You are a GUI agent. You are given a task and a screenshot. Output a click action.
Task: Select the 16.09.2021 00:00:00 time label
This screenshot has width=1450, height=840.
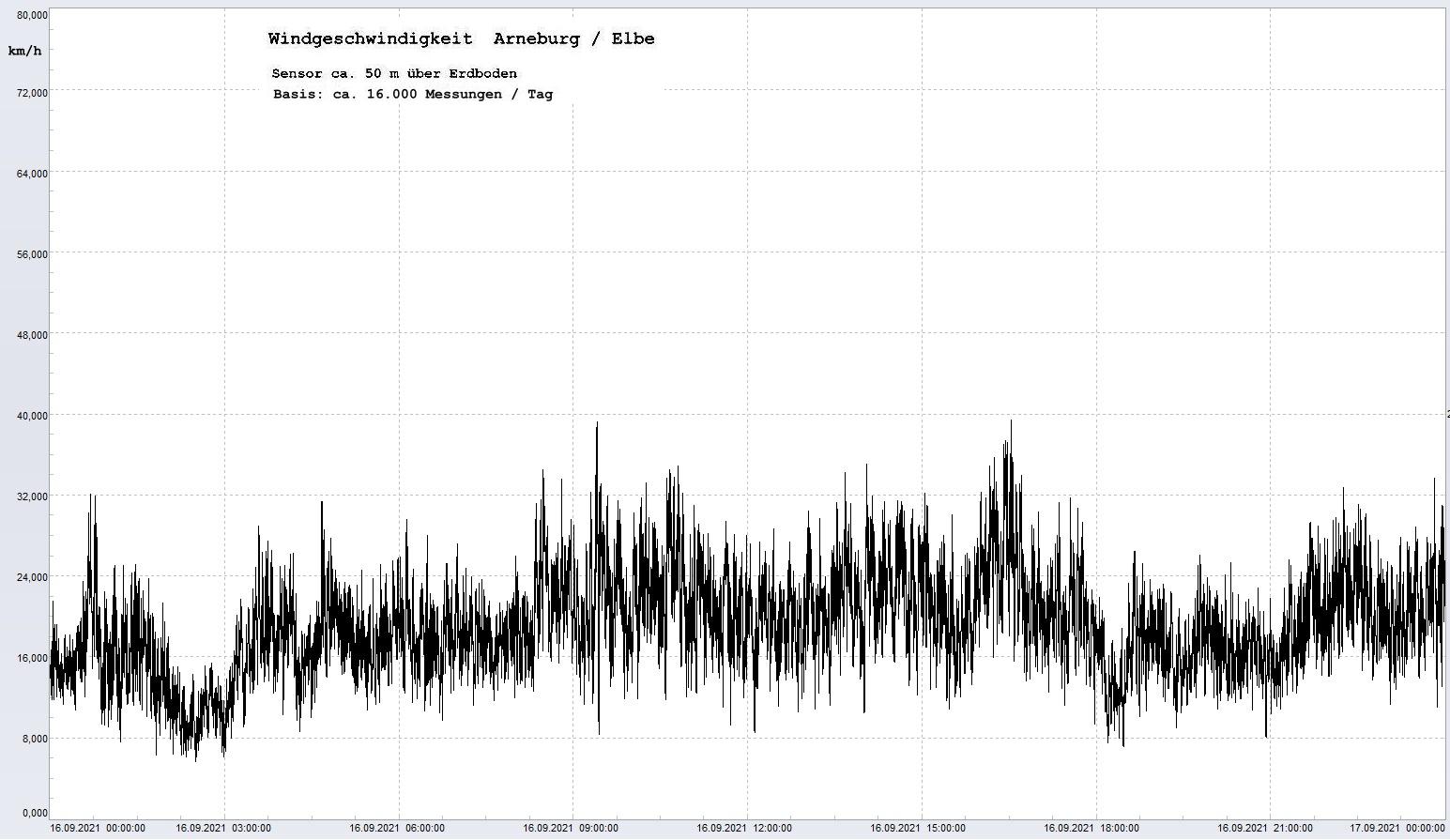pyautogui.click(x=98, y=828)
